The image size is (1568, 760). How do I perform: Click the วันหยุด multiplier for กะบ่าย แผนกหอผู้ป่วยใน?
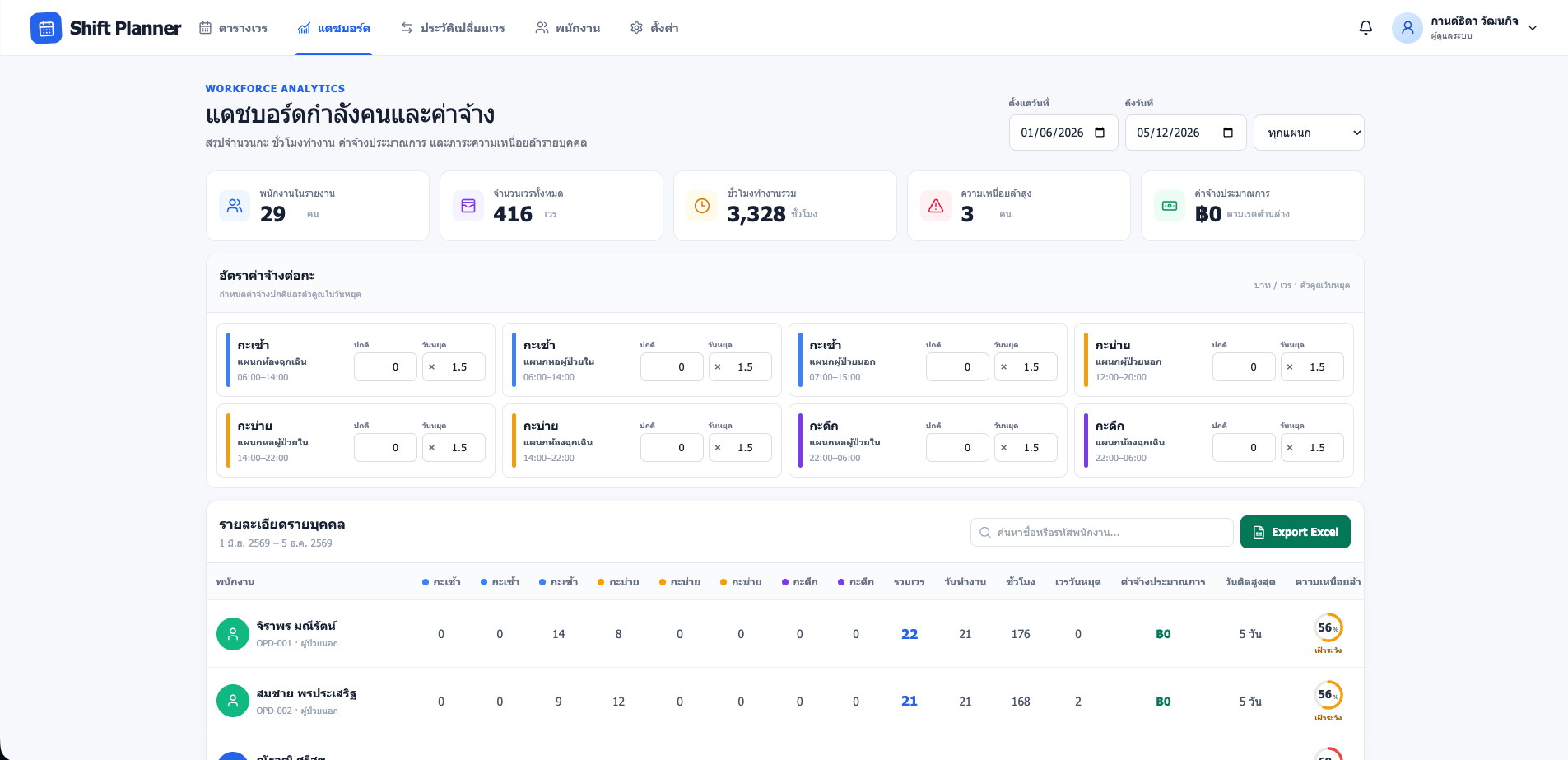pos(454,448)
